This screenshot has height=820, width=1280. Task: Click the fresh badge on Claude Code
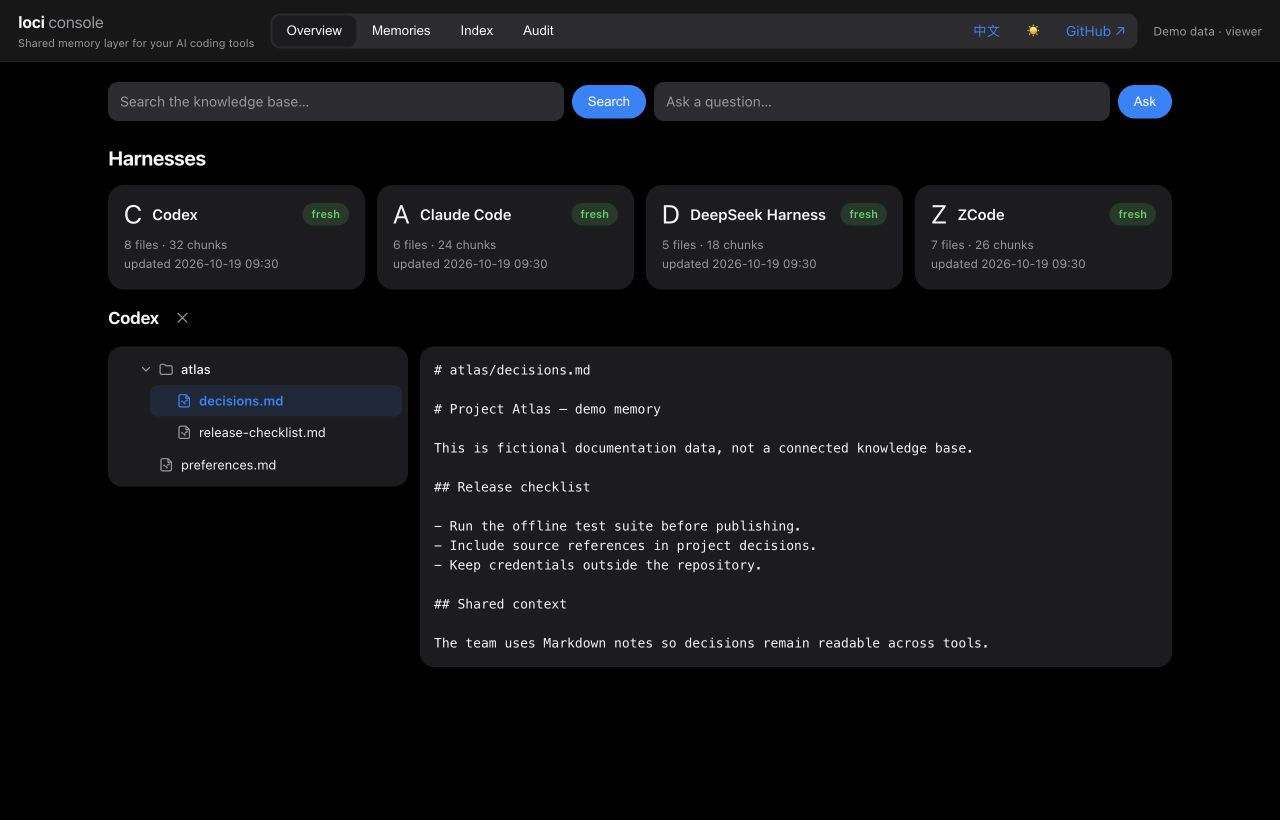[x=595, y=214]
